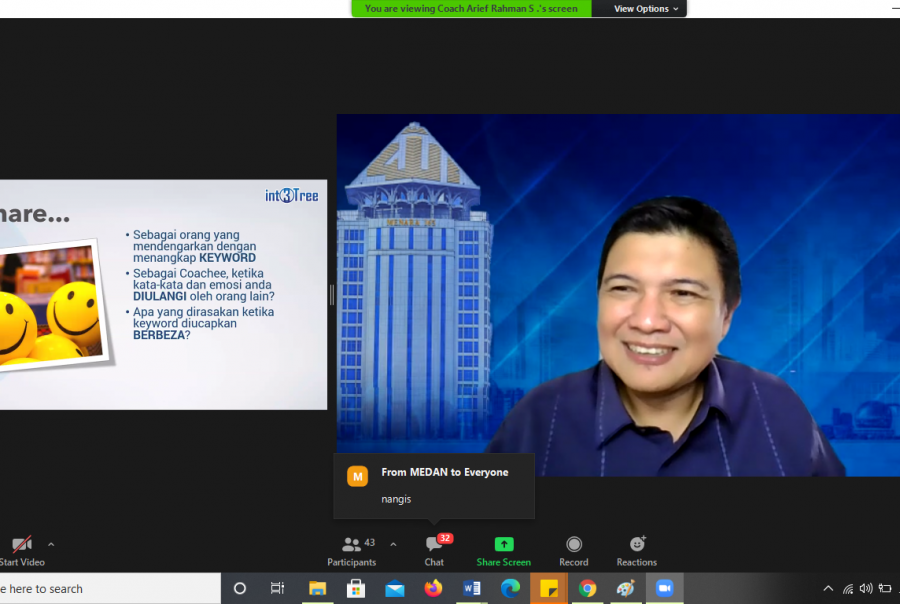Open the Chat panel icon
The width and height of the screenshot is (900, 604).
(x=434, y=545)
